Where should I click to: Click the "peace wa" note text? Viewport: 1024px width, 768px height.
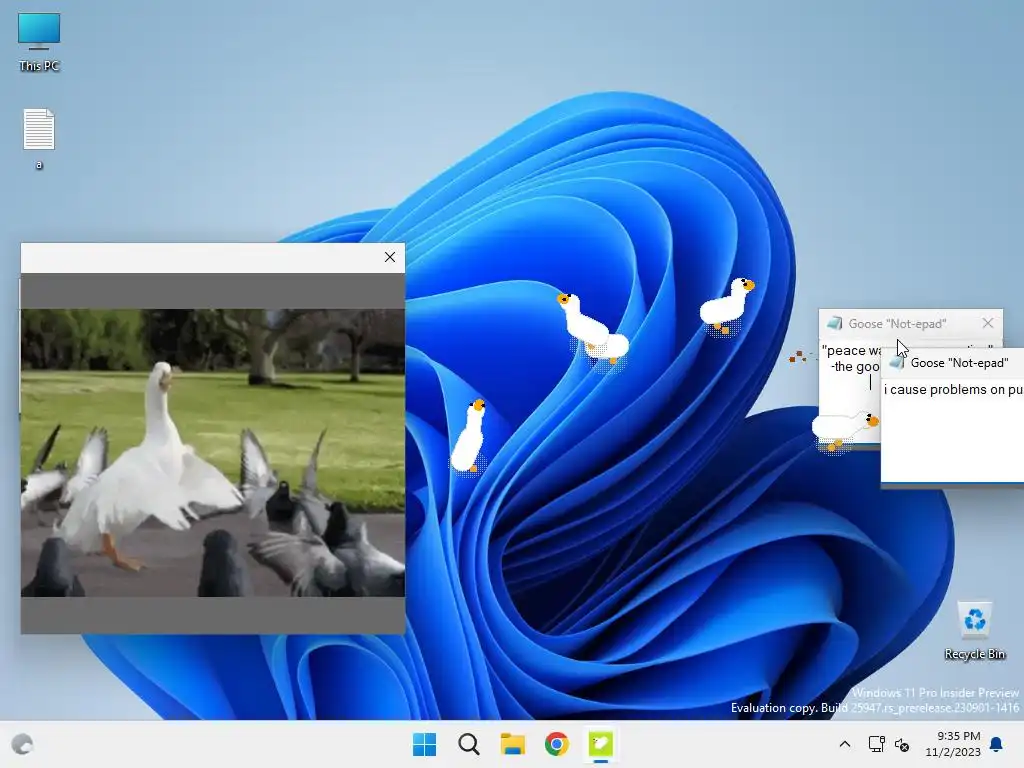point(851,350)
